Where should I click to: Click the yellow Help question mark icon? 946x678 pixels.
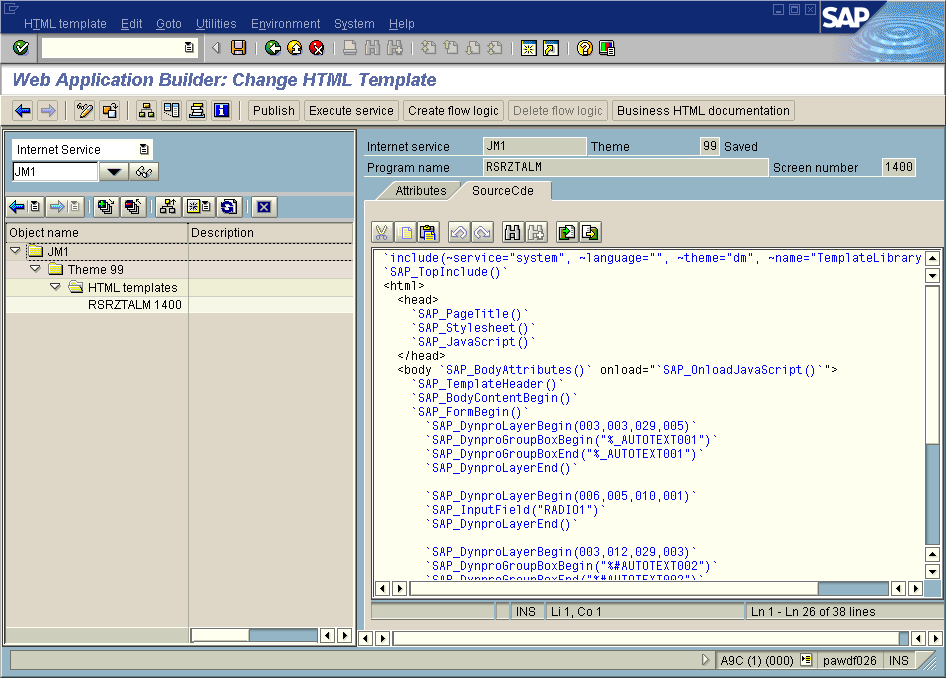pyautogui.click(x=585, y=48)
